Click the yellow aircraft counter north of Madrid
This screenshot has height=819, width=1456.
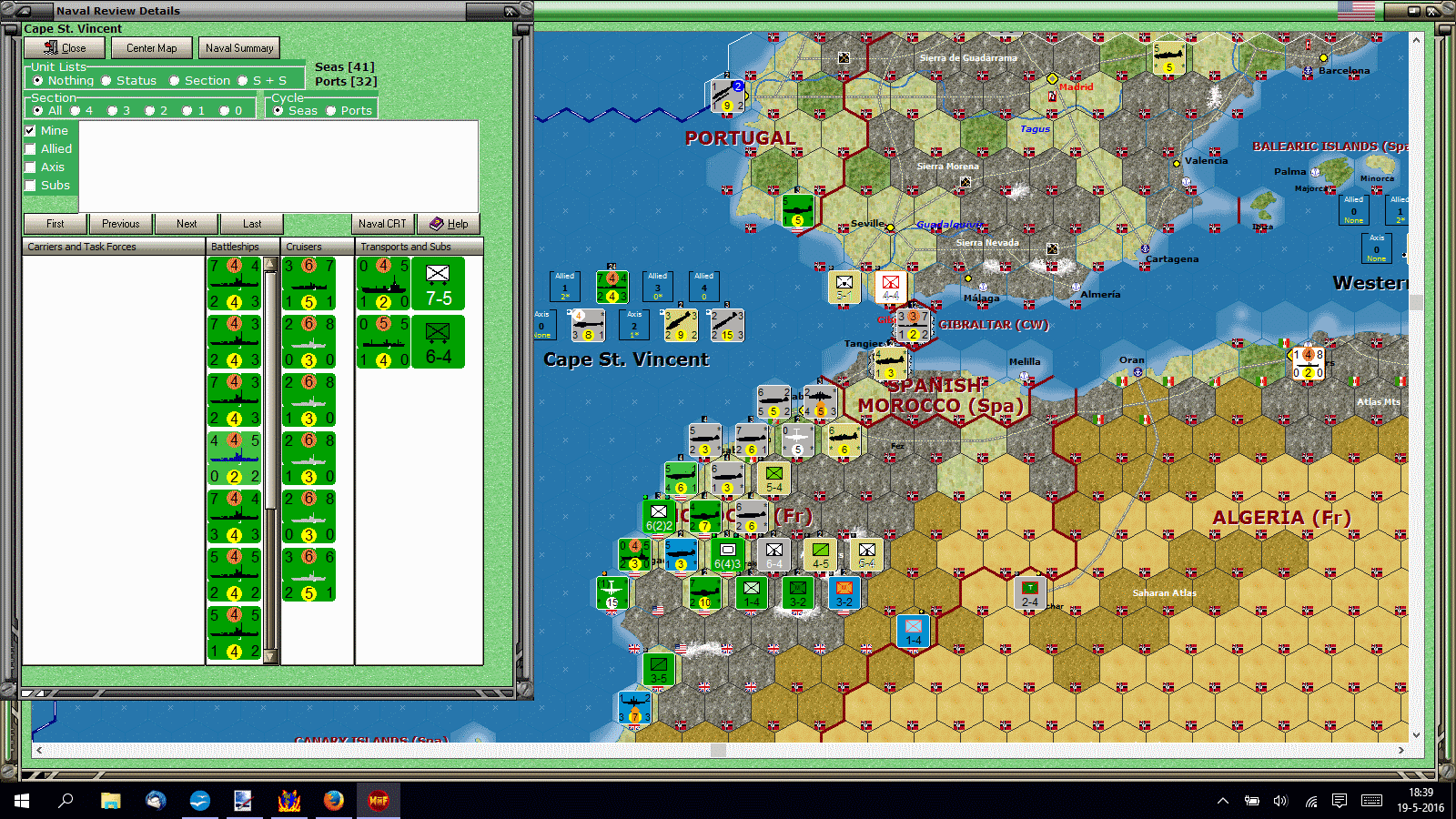[x=1169, y=57]
